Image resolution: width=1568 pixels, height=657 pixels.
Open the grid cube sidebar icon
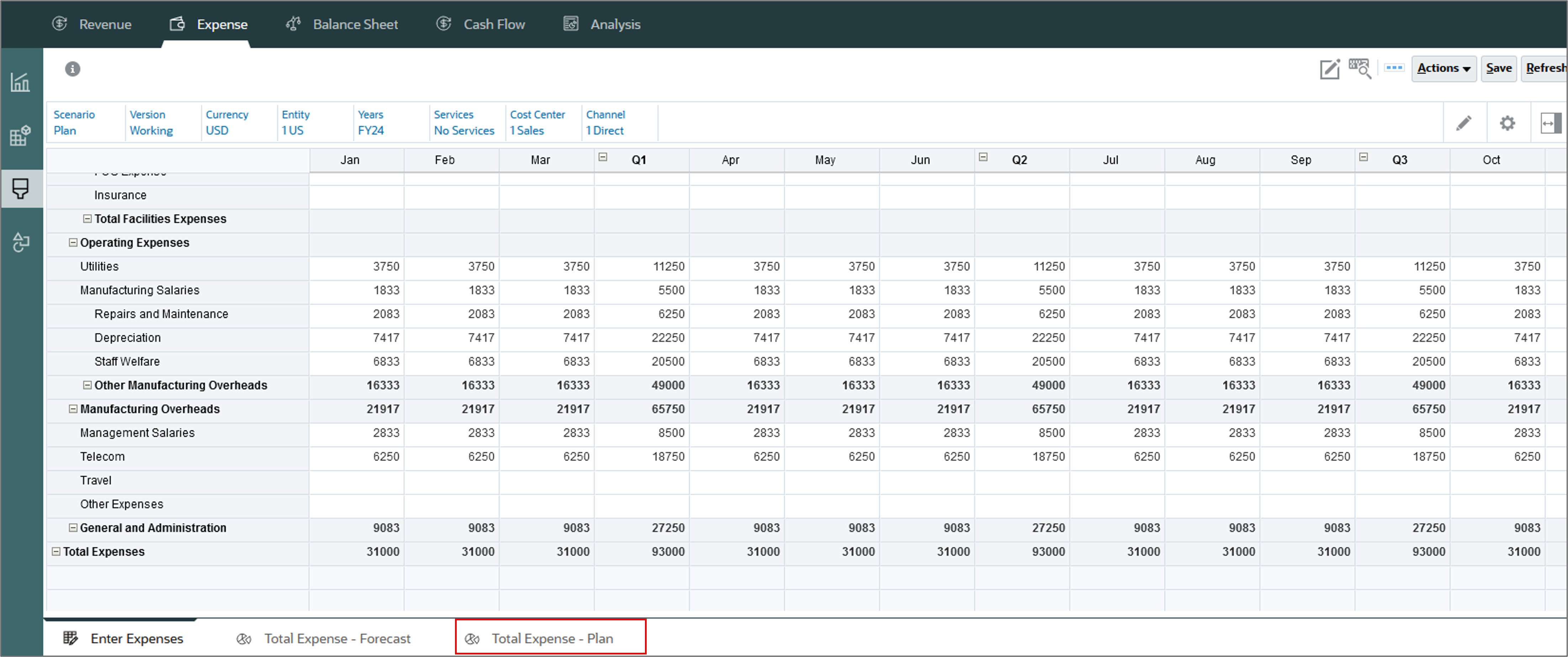tap(21, 135)
